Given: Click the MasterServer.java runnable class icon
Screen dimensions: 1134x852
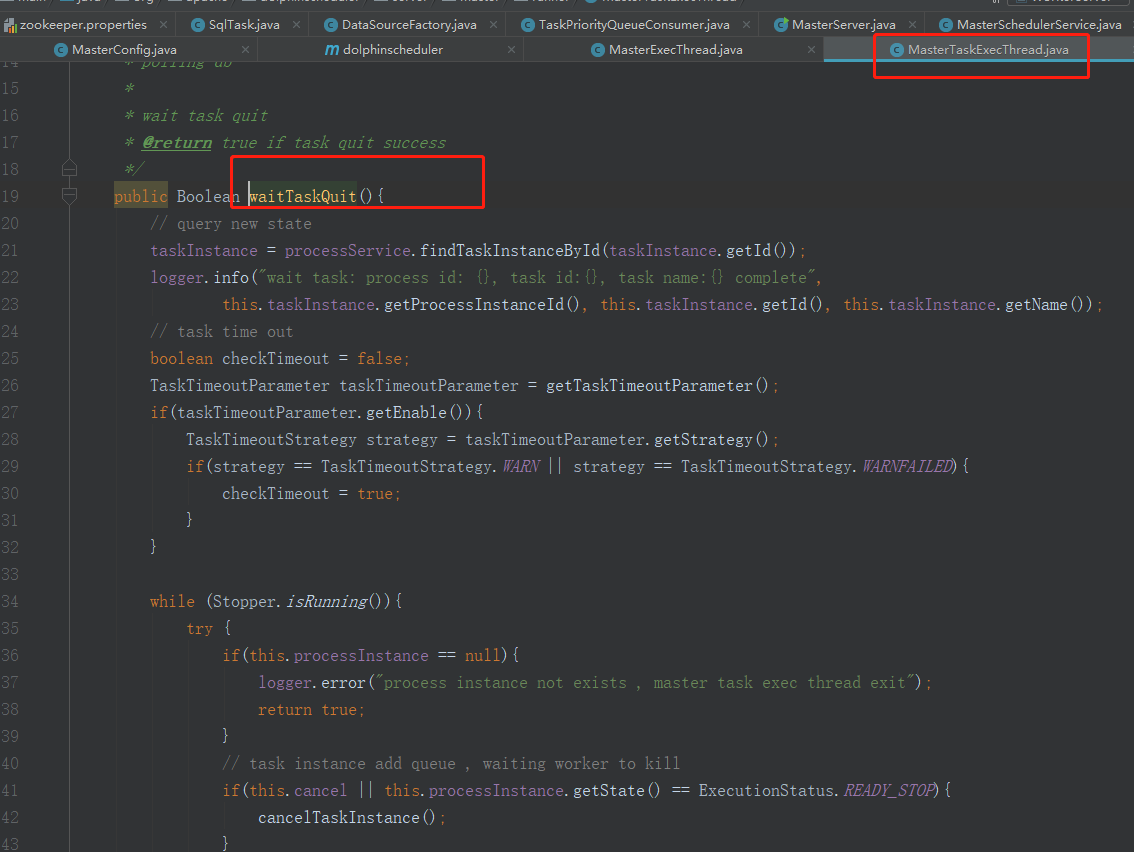Looking at the screenshot, I should pyautogui.click(x=781, y=25).
